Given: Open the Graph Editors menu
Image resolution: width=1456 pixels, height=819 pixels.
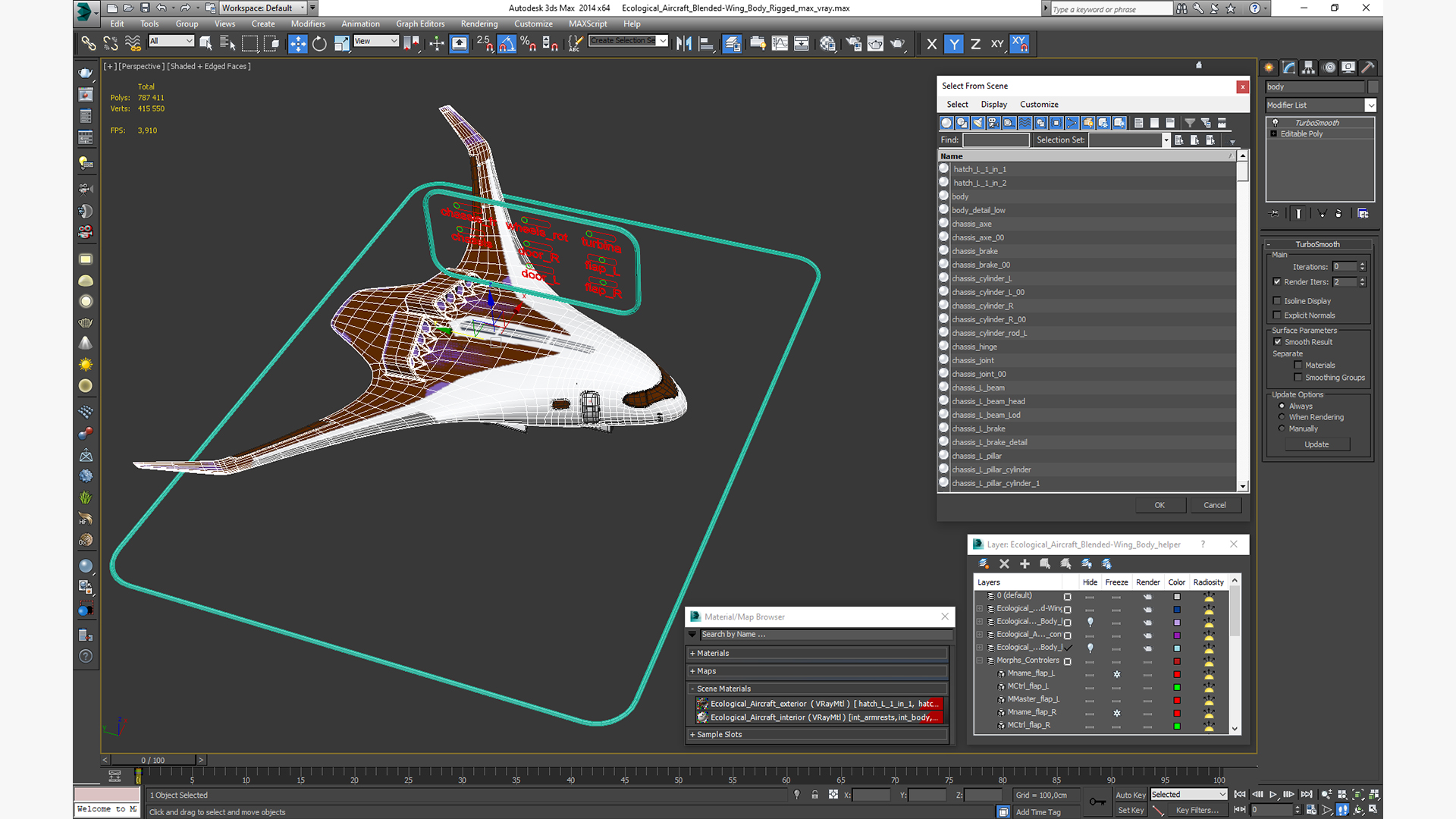Looking at the screenshot, I should 420,24.
